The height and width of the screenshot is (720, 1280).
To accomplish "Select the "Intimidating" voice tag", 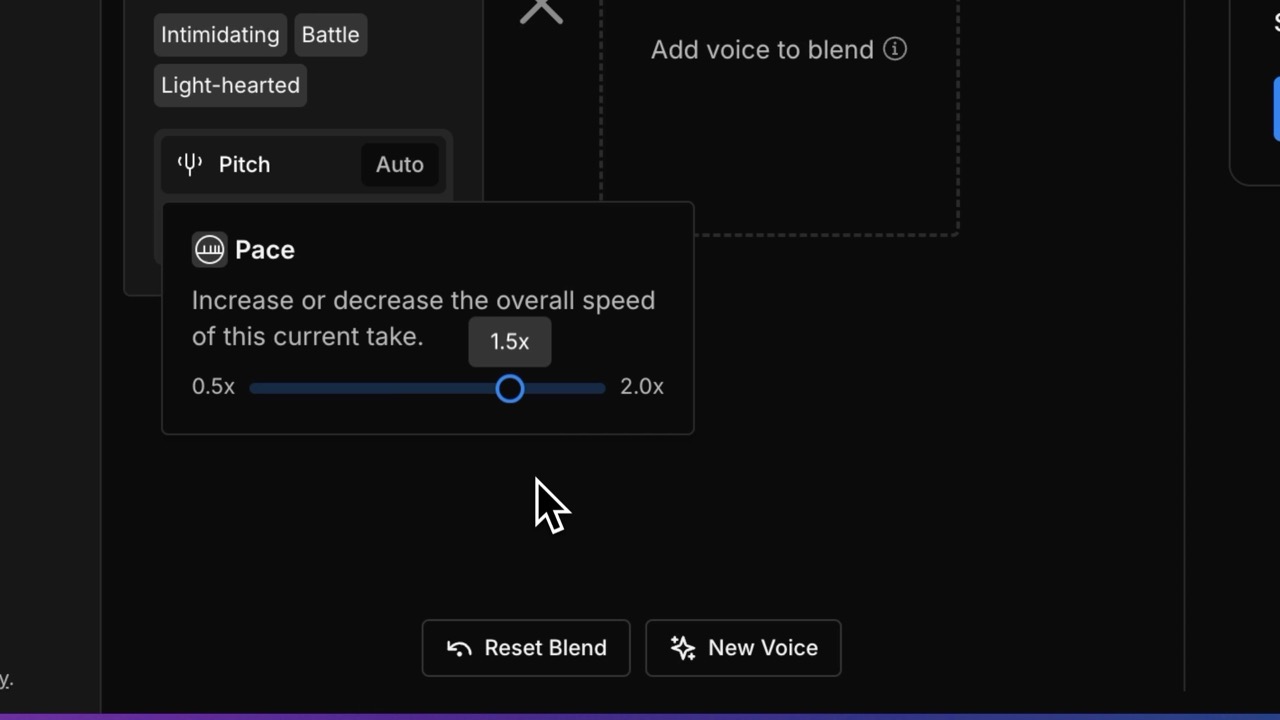I will click(x=219, y=34).
